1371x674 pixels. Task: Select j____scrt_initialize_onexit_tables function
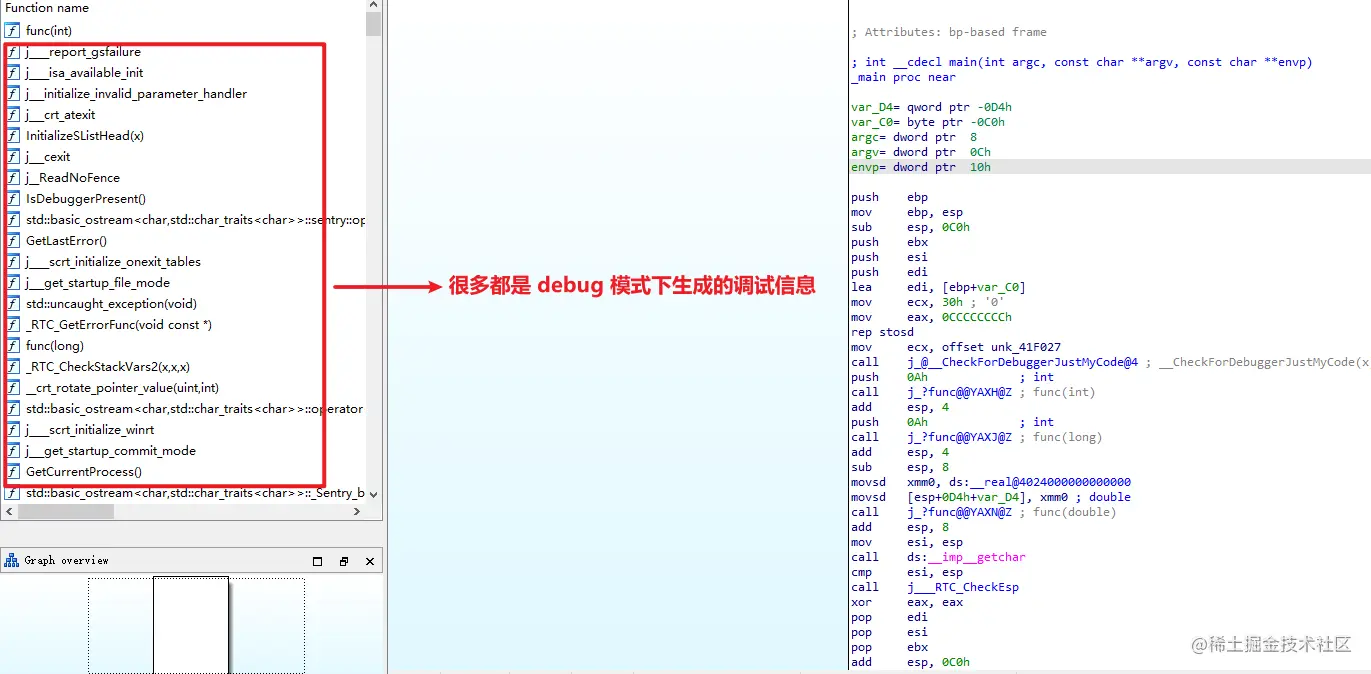point(113,261)
